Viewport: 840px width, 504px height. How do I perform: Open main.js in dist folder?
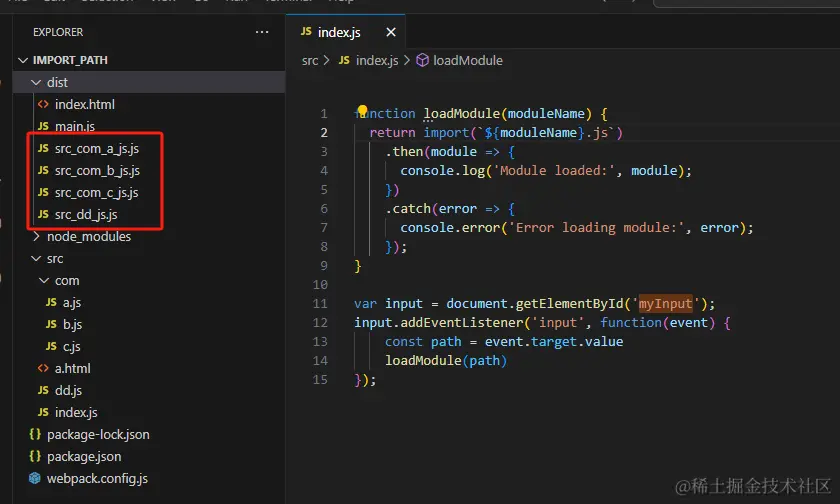pos(74,126)
